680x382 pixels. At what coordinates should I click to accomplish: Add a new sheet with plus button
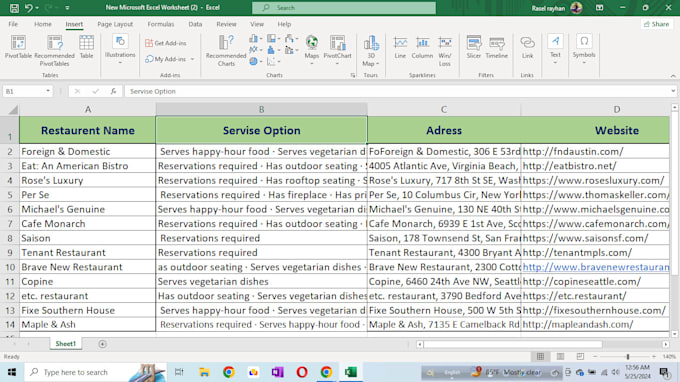102,344
